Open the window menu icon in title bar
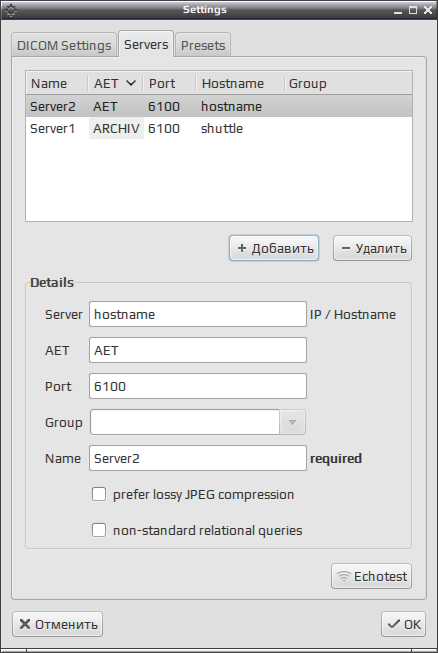 tap(11, 10)
